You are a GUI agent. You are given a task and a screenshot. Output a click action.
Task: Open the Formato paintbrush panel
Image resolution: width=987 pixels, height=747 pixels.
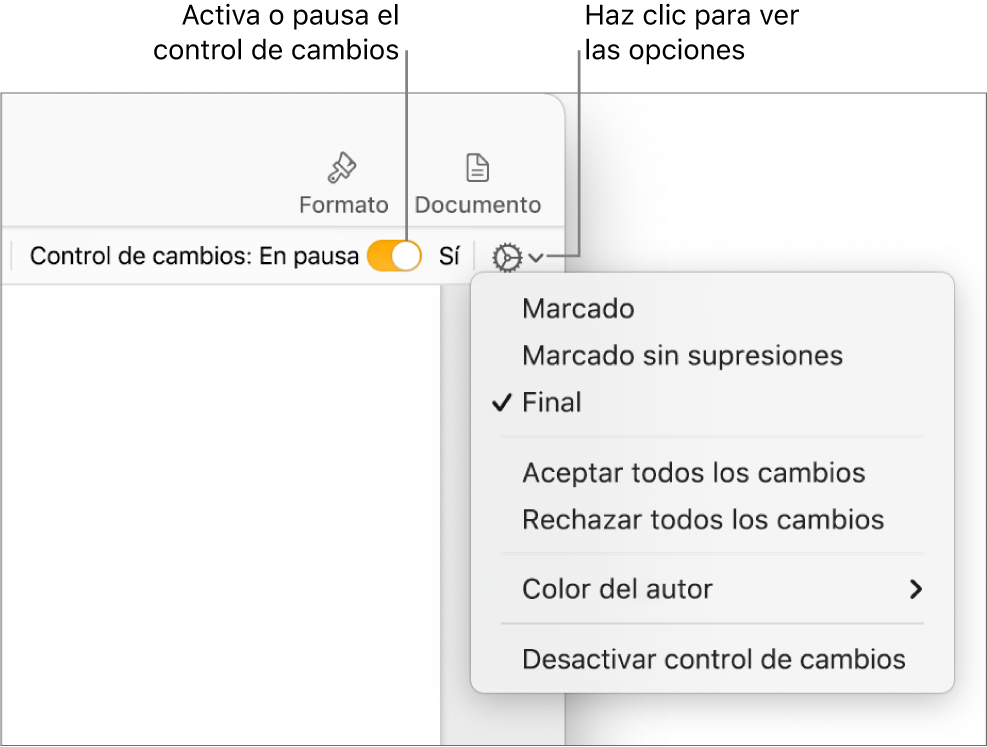pos(343,168)
